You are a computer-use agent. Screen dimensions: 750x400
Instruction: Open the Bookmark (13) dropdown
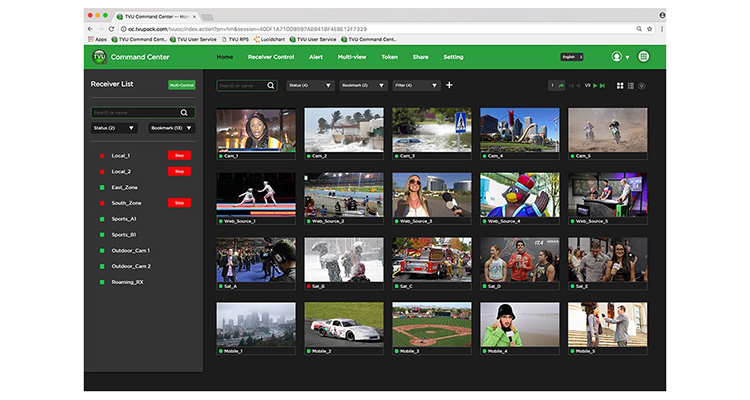coord(171,128)
